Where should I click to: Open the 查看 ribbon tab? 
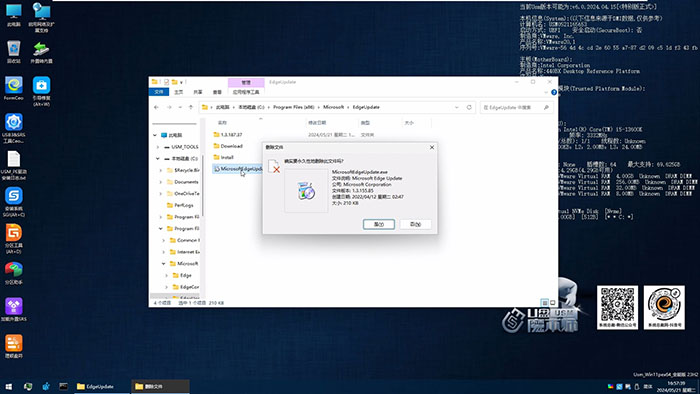217,92
